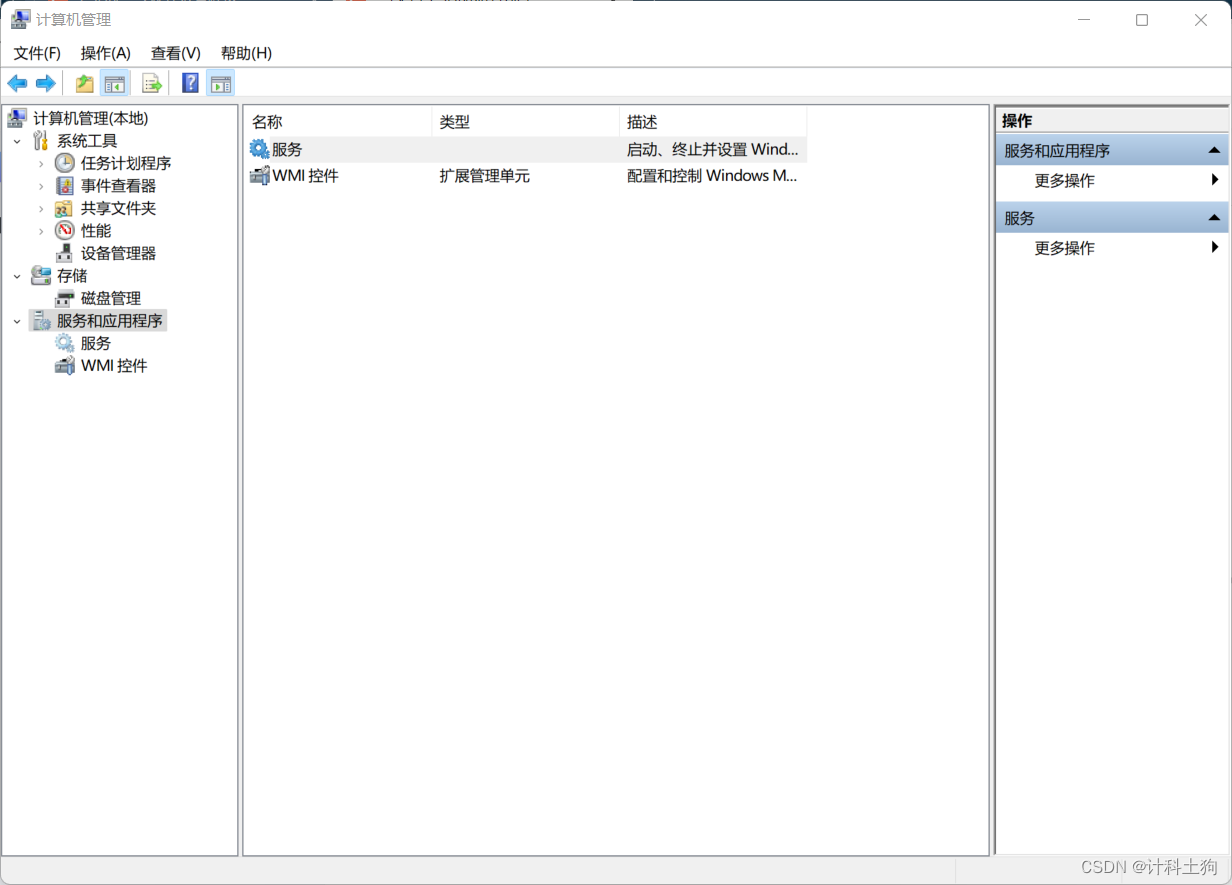The image size is (1232, 885).
Task: Click description 启动、终止并设置 Wind...
Action: [x=713, y=149]
